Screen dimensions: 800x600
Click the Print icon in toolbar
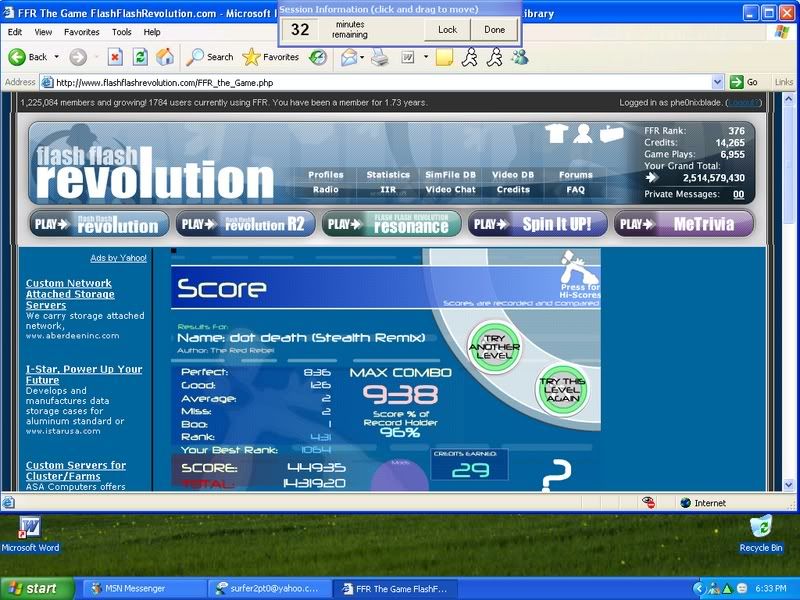point(380,57)
